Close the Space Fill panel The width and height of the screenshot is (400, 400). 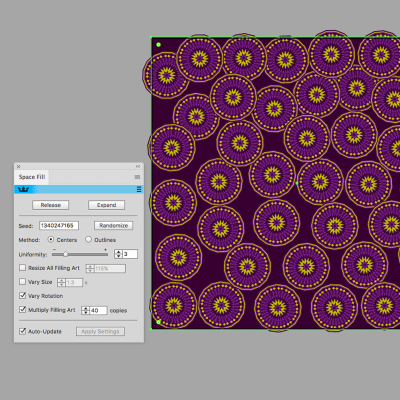[x=19, y=166]
